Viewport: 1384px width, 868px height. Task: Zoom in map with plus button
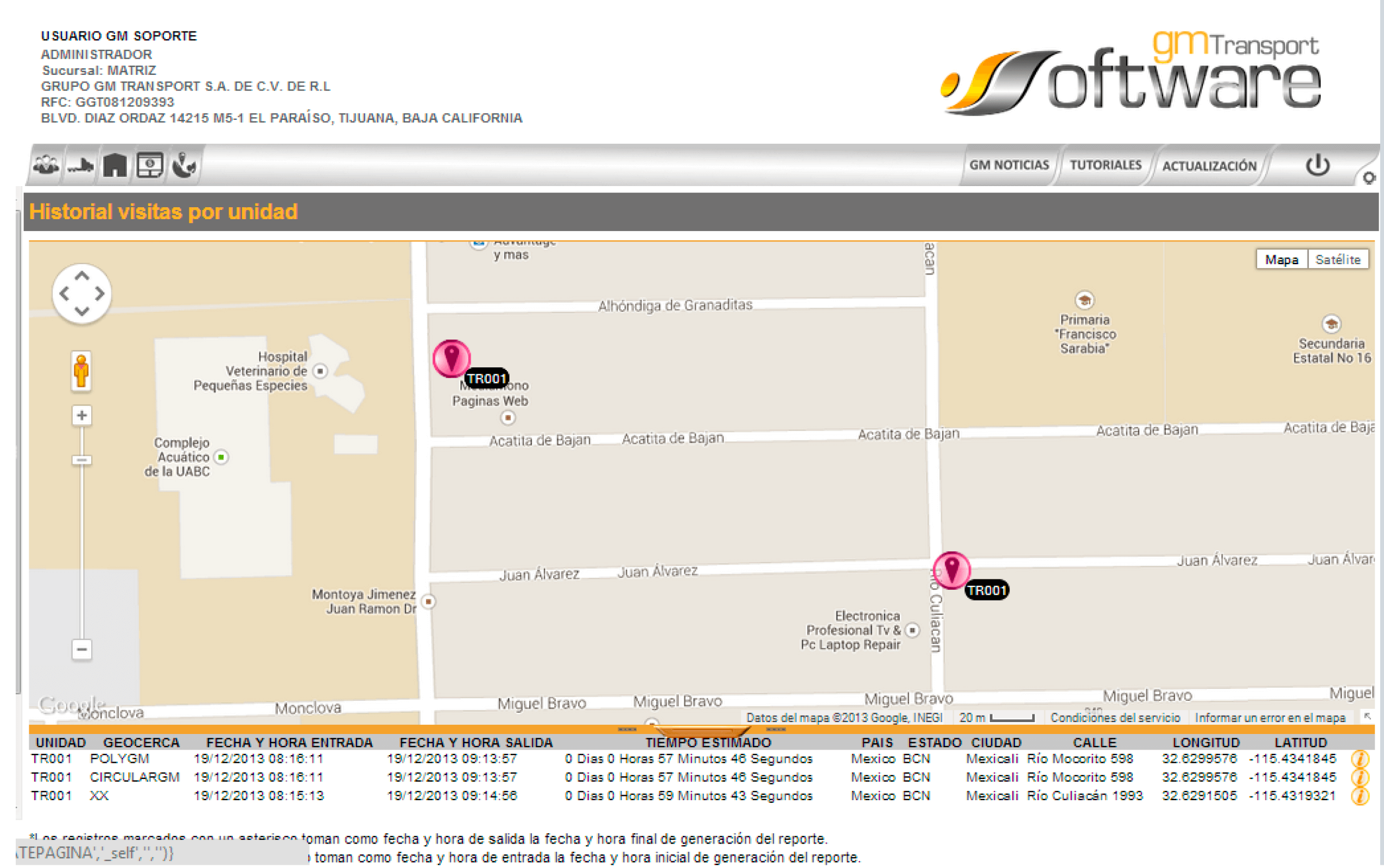point(81,415)
